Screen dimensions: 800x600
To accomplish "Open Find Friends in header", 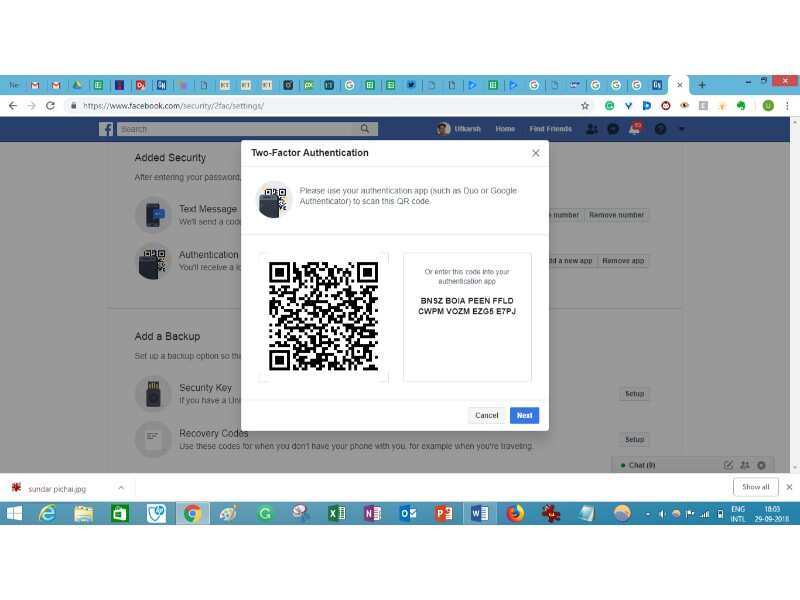I will 550,129.
